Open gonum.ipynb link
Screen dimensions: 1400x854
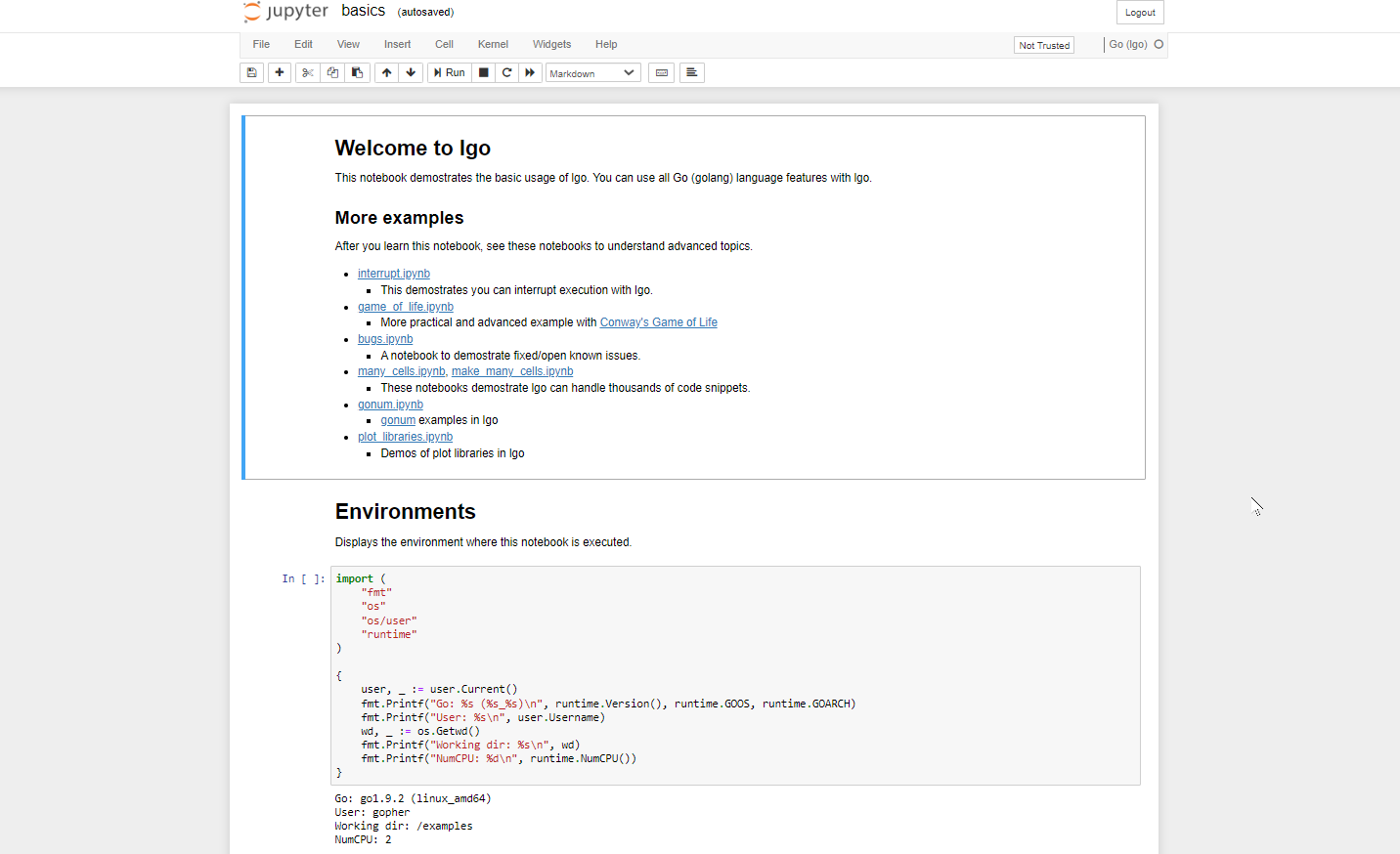(390, 405)
